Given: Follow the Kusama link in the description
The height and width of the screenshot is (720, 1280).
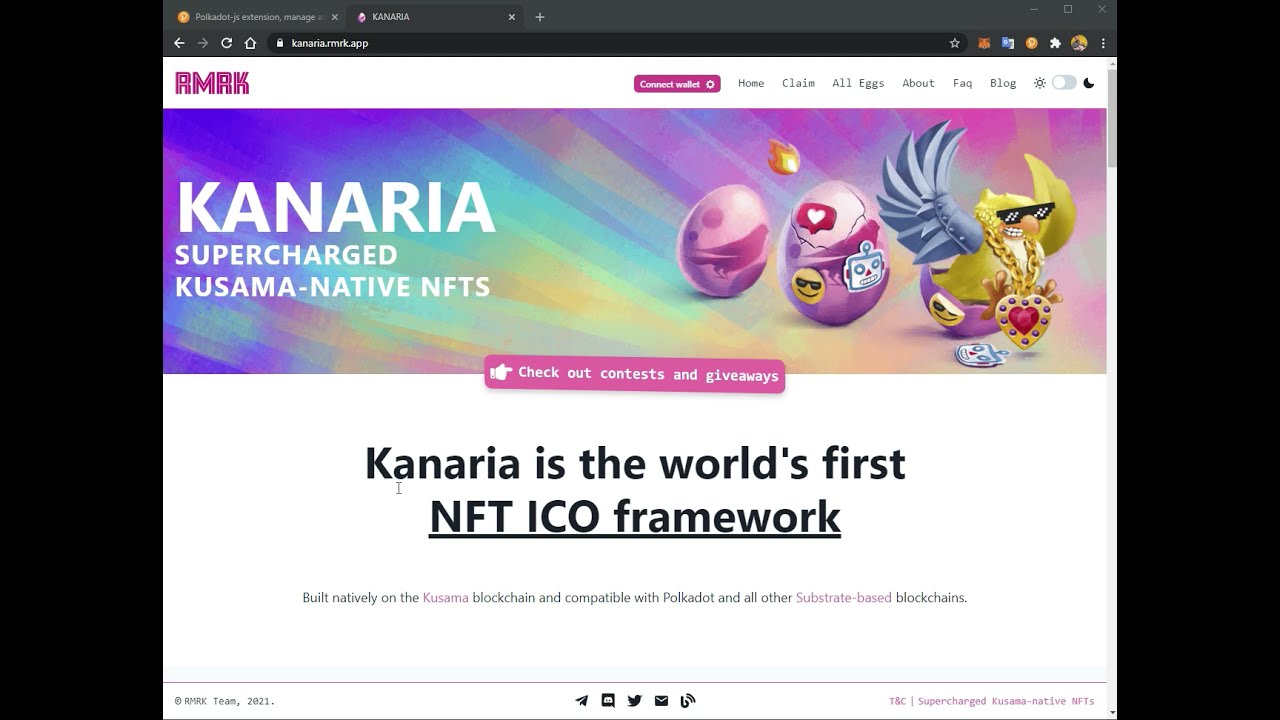Looking at the screenshot, I should click(x=445, y=598).
